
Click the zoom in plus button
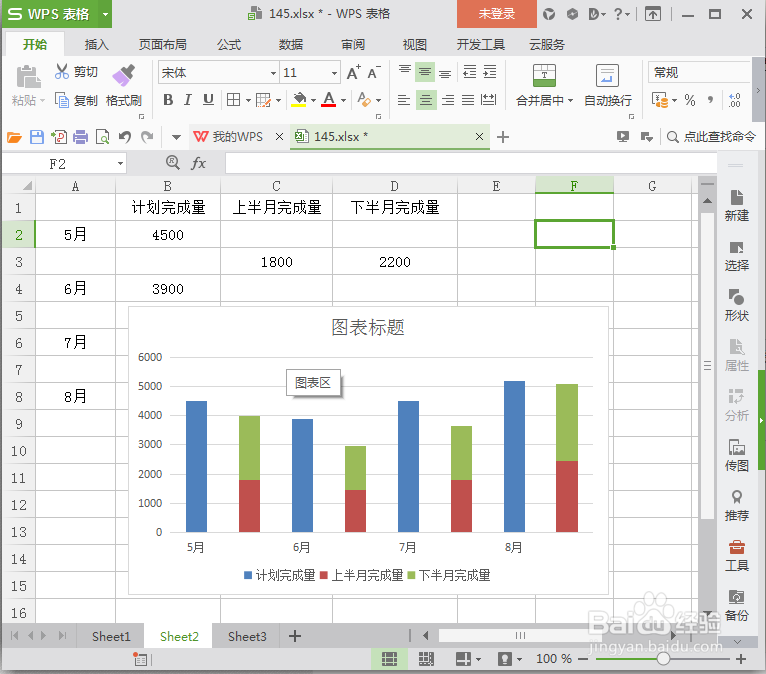741,659
